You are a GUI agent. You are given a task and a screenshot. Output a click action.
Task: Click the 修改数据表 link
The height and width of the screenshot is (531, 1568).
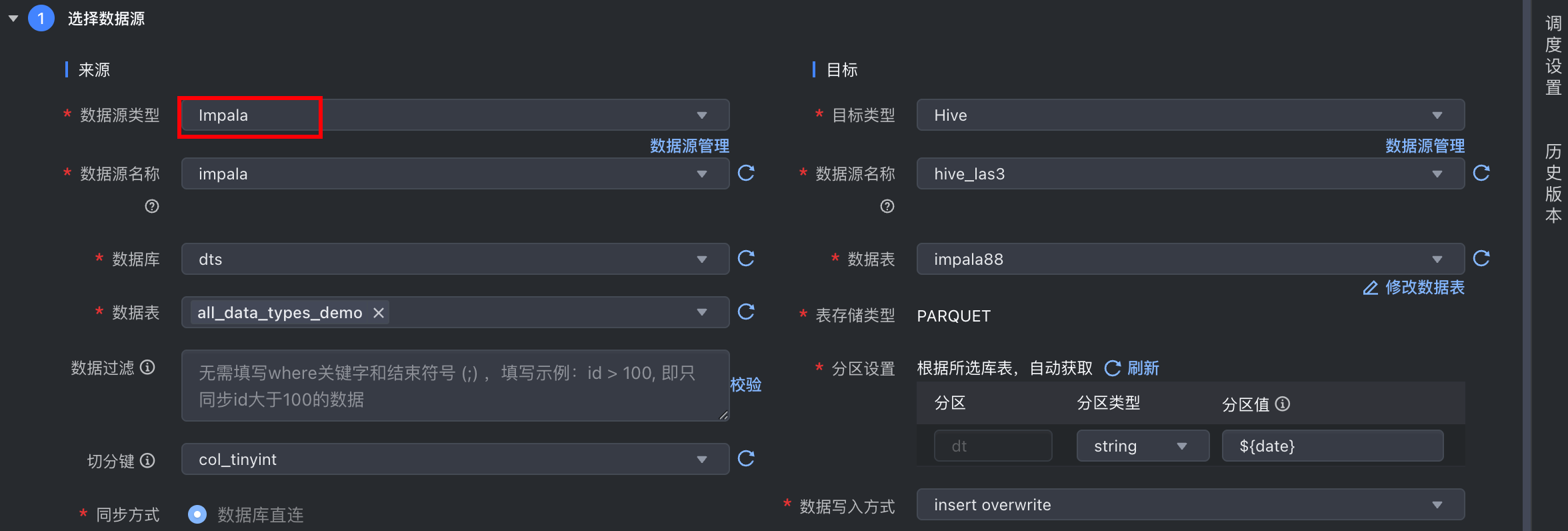1415,288
